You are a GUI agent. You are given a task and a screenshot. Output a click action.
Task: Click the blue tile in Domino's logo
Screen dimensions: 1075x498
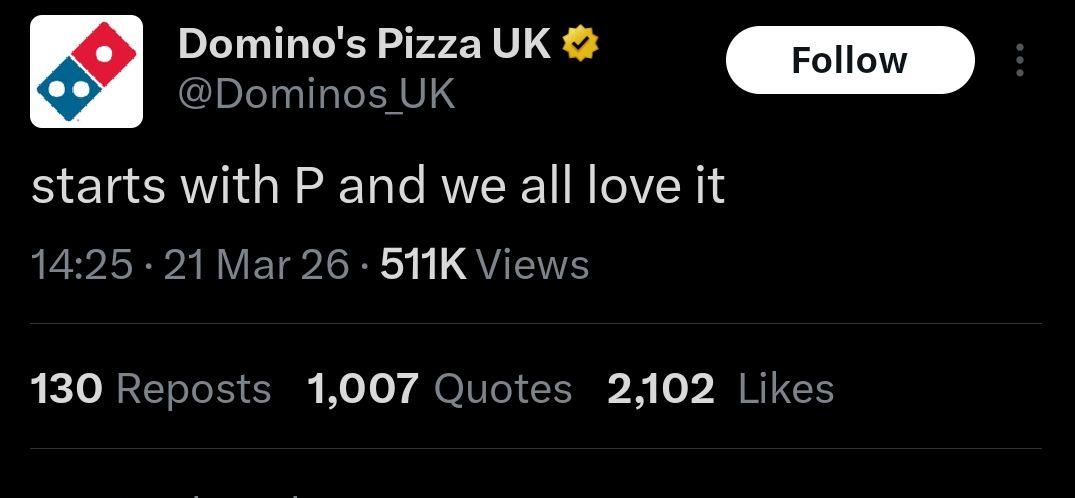coord(65,90)
